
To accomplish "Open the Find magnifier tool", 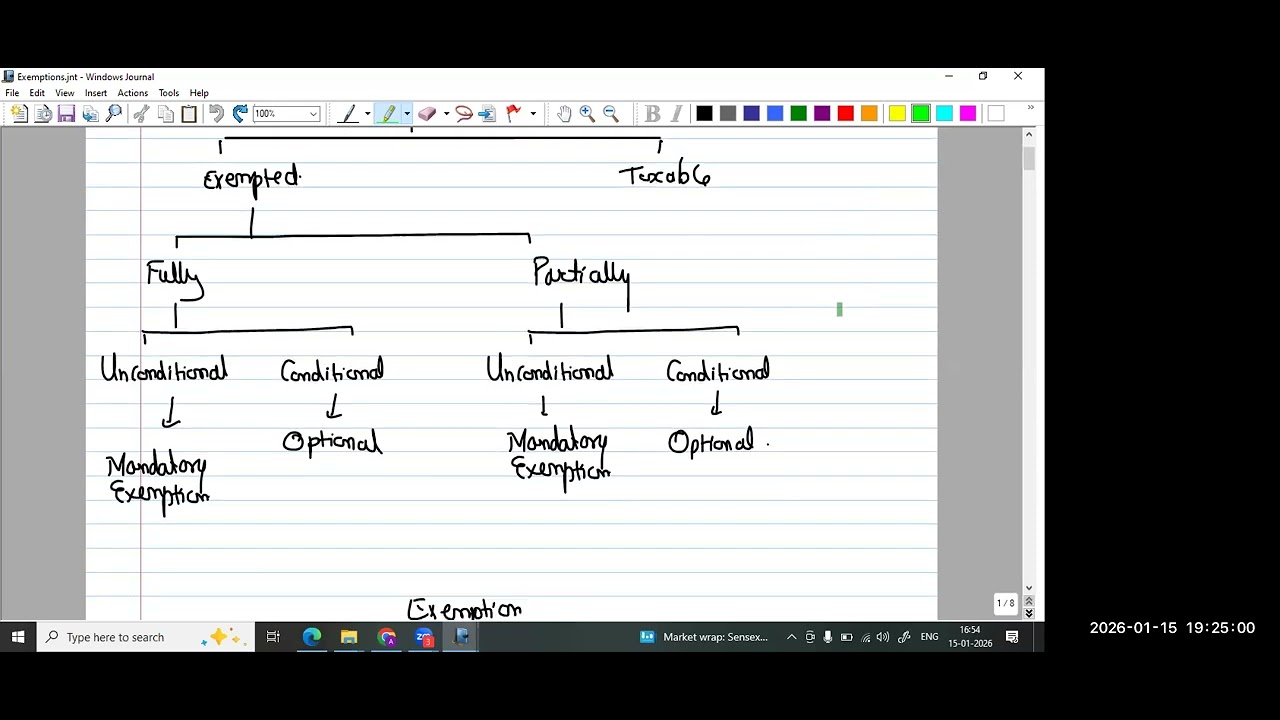I will [114, 114].
